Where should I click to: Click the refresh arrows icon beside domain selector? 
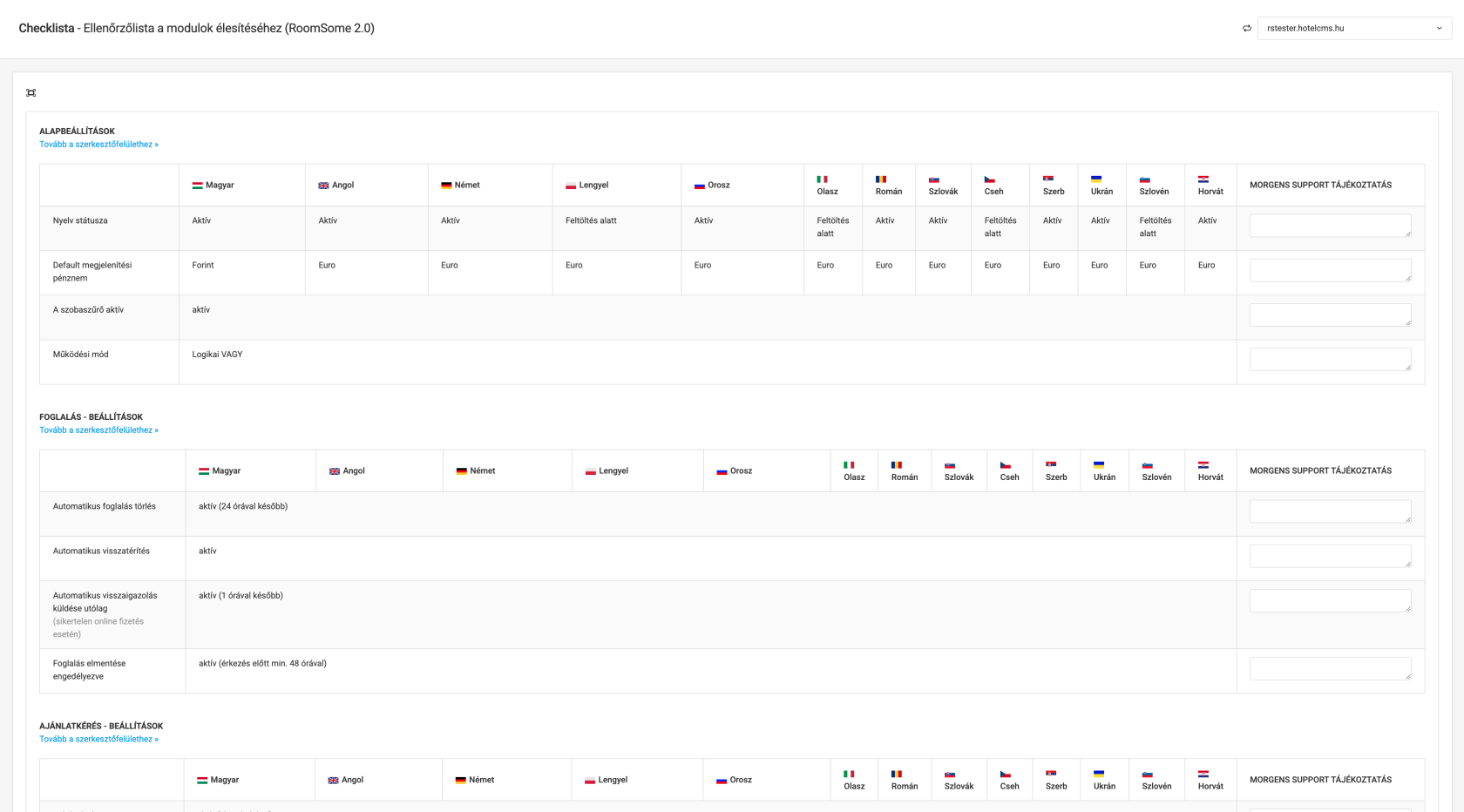point(1246,29)
